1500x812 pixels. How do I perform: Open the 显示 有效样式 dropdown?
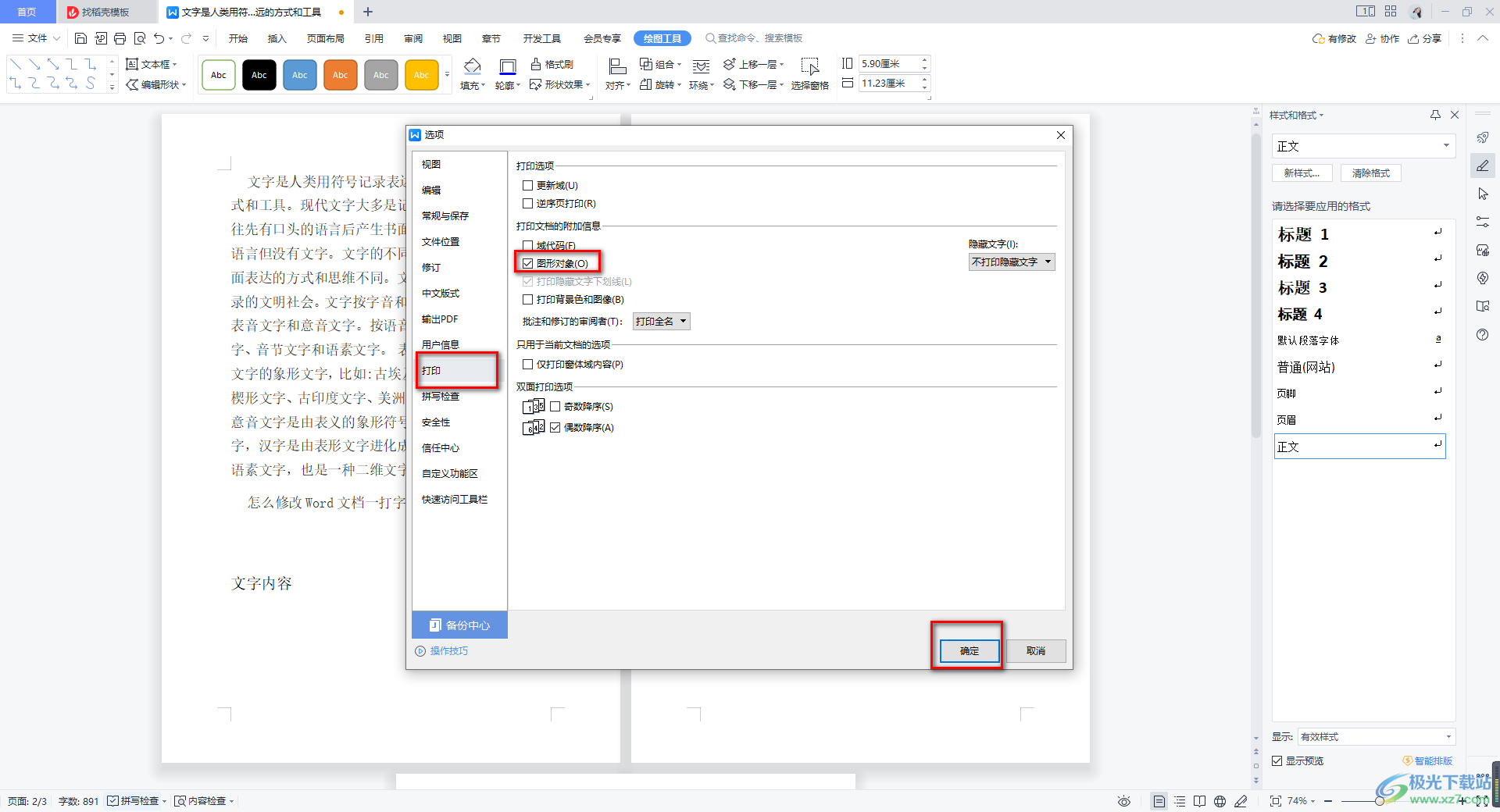(x=1376, y=737)
